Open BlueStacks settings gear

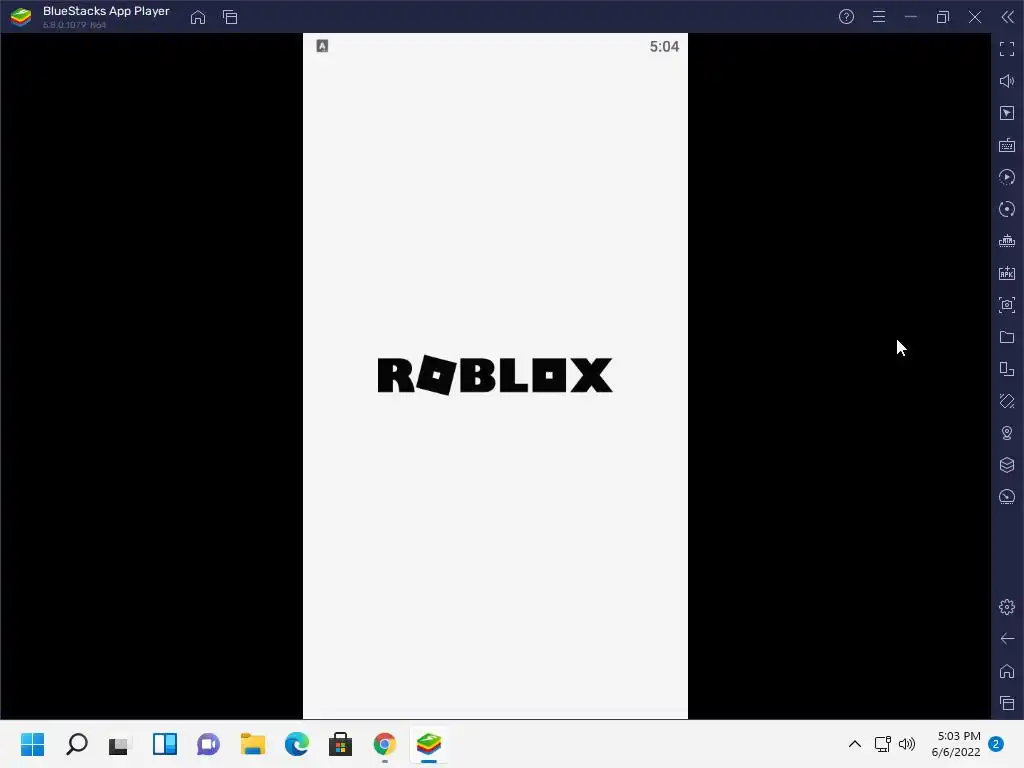[1007, 607]
